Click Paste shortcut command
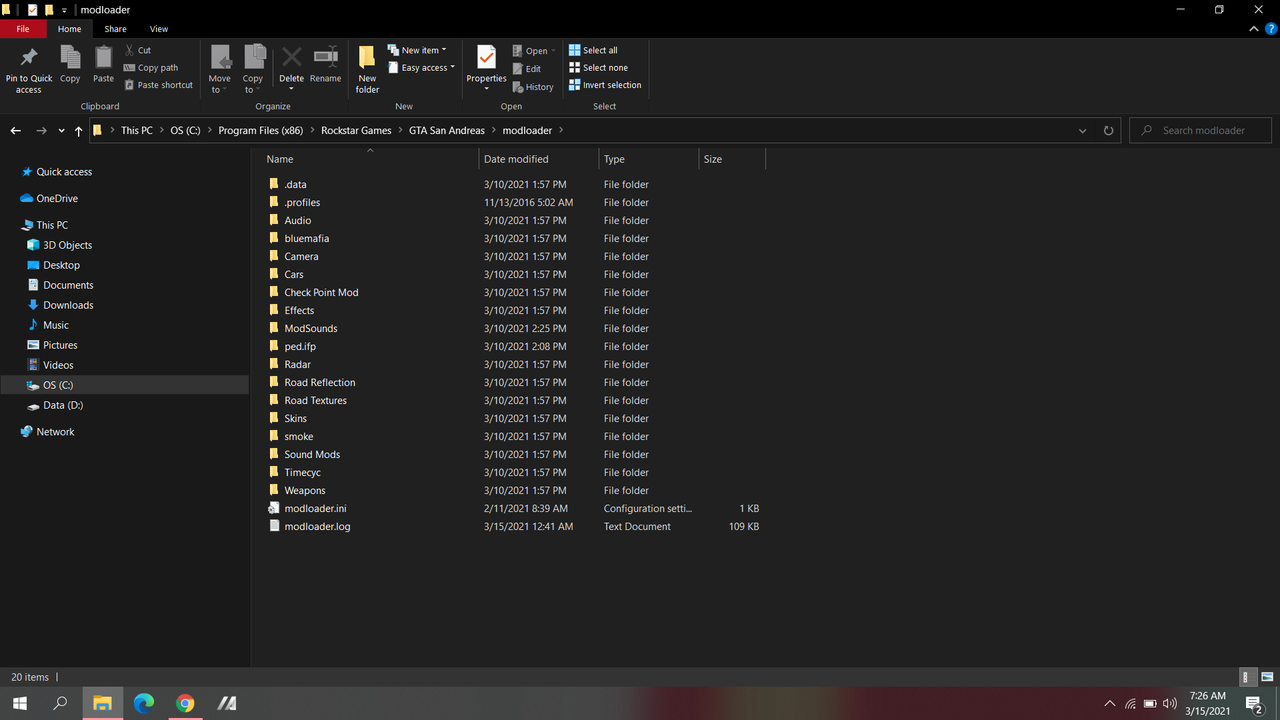1280x720 pixels. coord(158,85)
